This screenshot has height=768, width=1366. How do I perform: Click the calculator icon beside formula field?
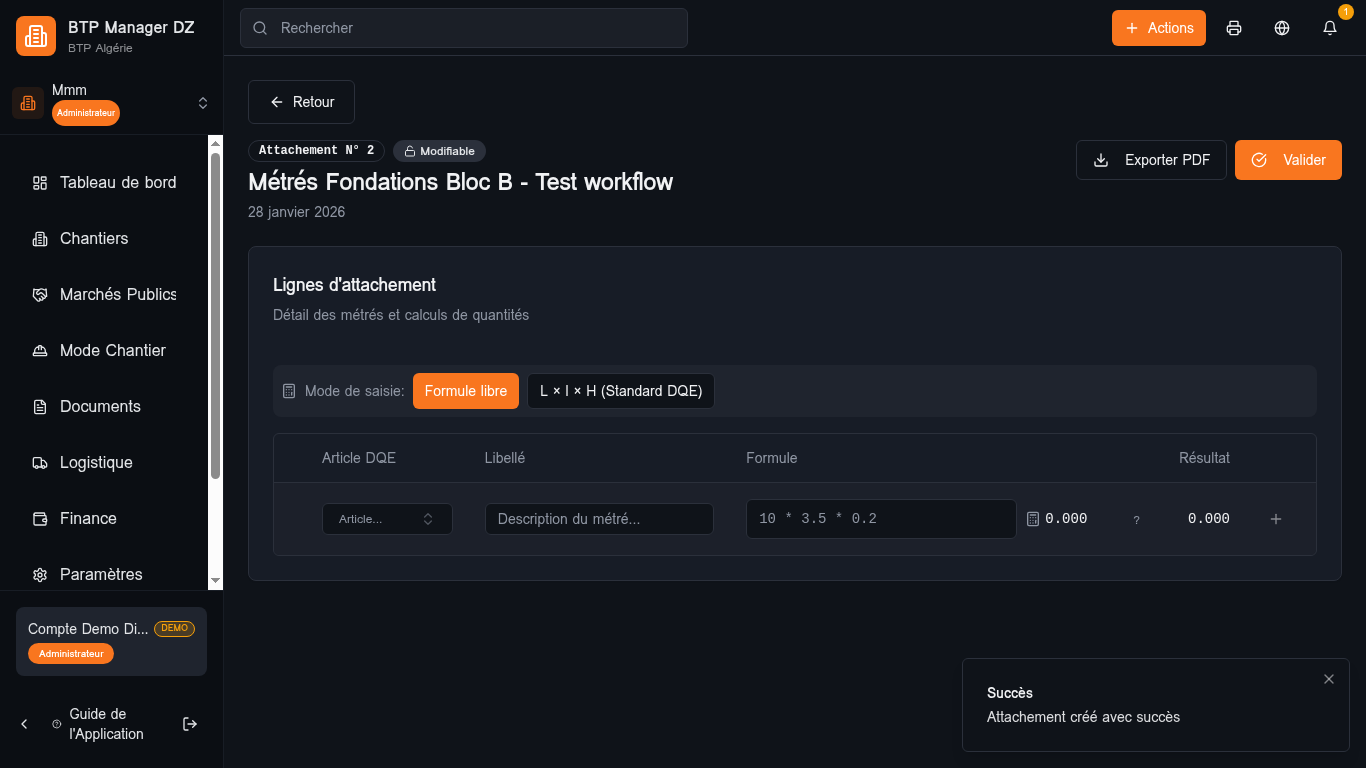coord(1033,519)
